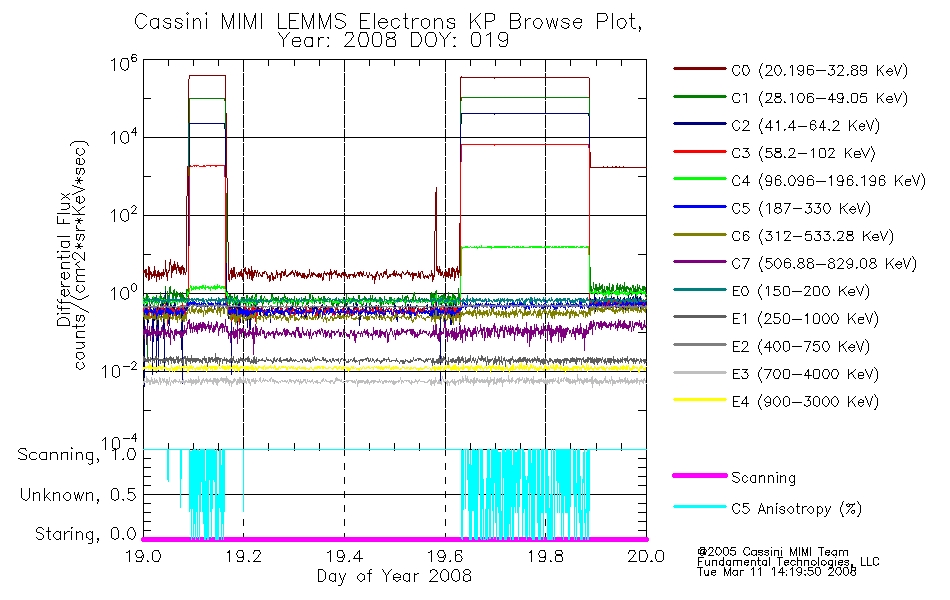Click the 19.0 x-axis tick label
The image size is (950, 600).
click(x=144, y=556)
